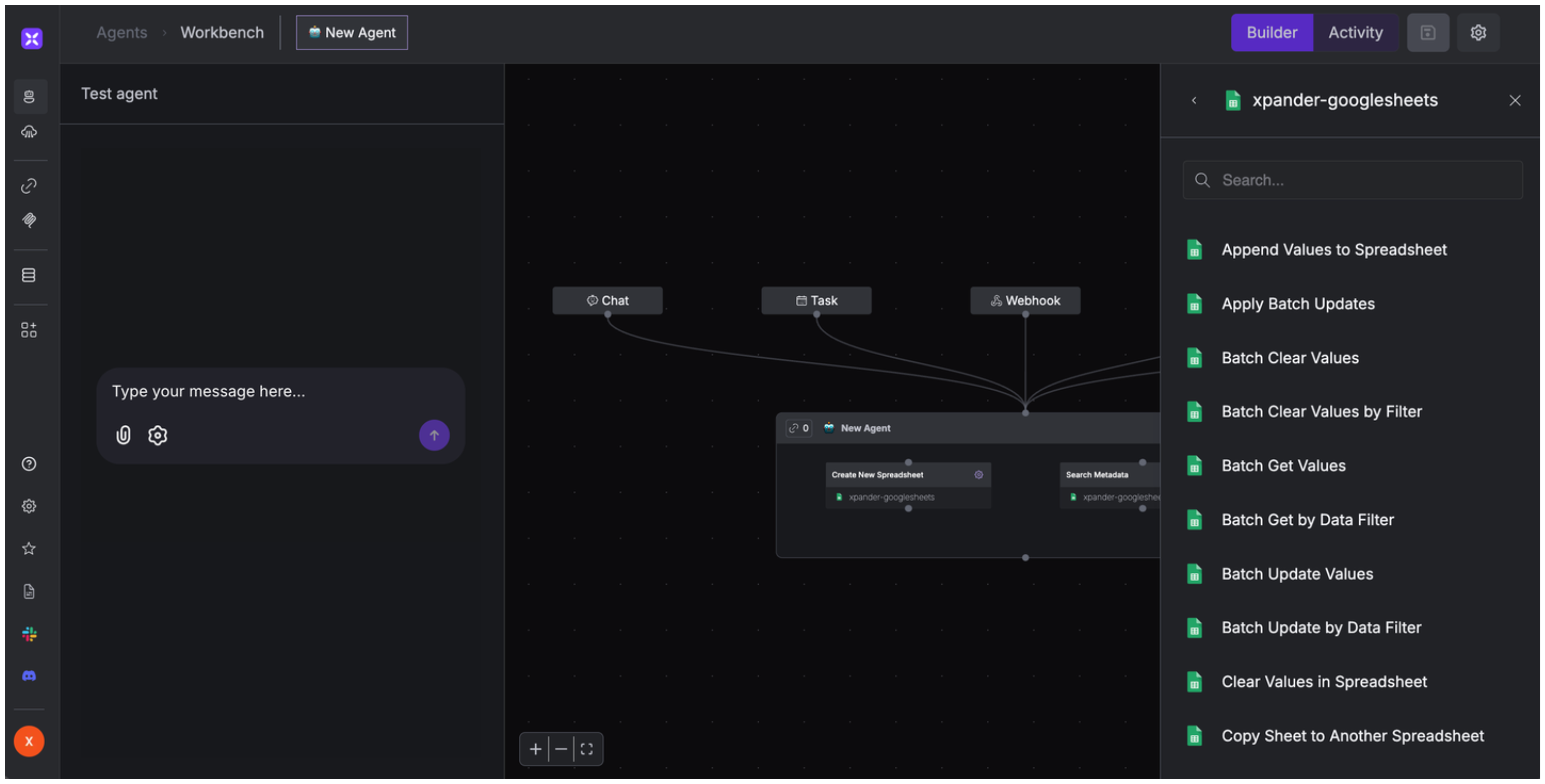
Task: Zoom in with the plus canvas control
Action: coord(535,749)
